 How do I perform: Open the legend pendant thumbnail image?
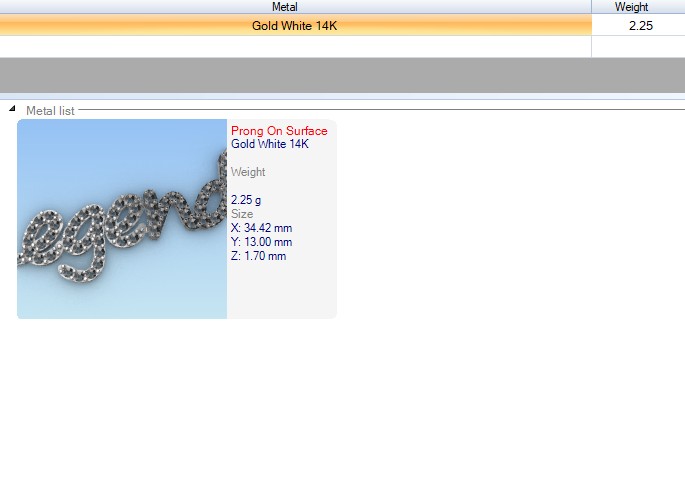tap(122, 219)
